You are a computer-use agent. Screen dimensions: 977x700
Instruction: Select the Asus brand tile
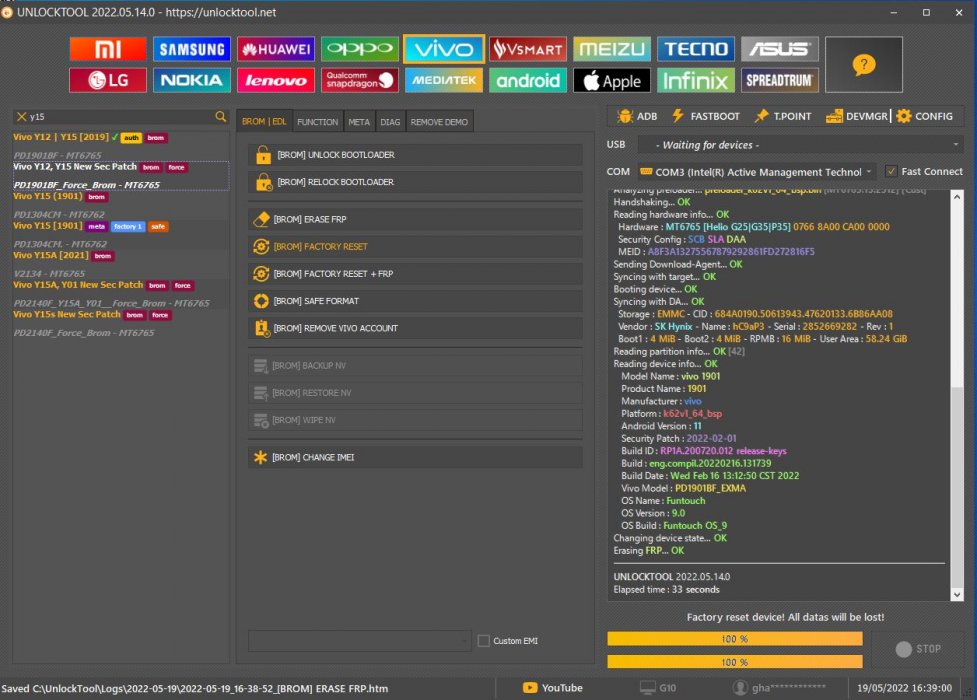coord(779,49)
